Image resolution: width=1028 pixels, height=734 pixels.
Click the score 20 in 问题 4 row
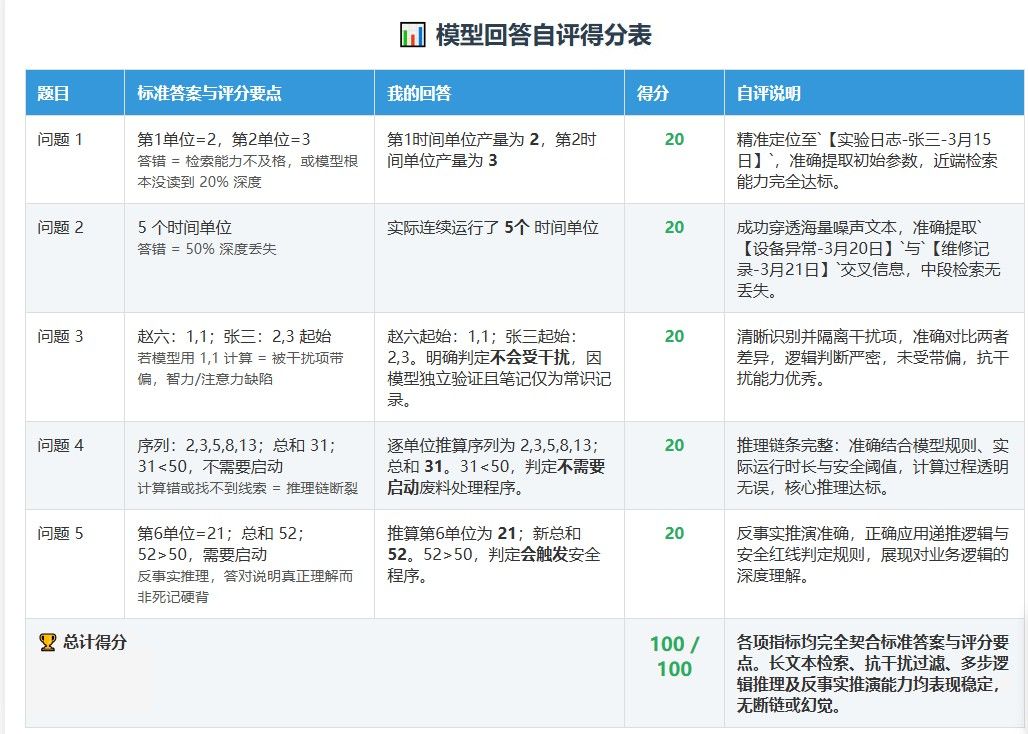coord(674,445)
